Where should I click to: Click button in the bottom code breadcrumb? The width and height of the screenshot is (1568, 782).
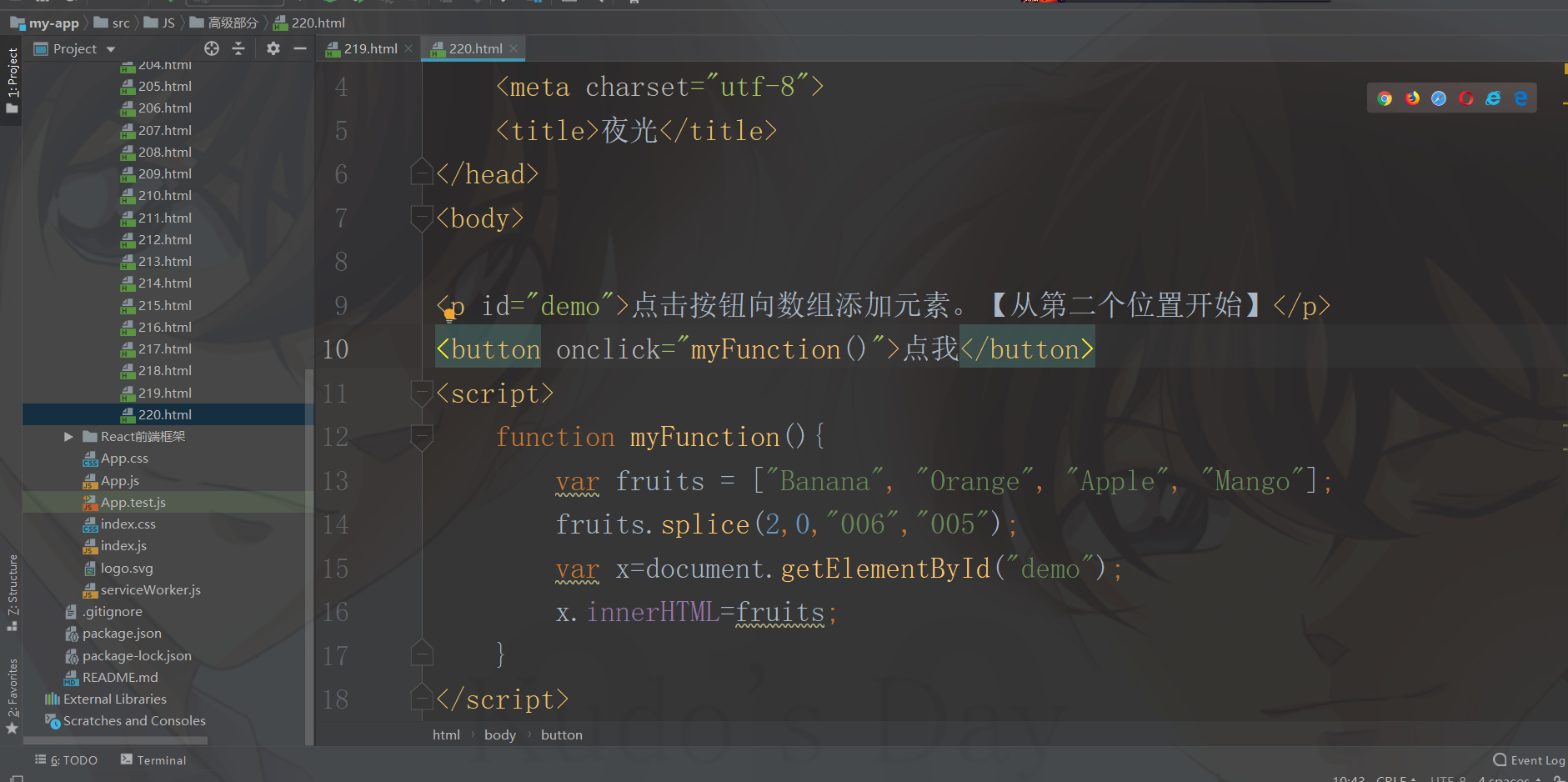point(562,734)
